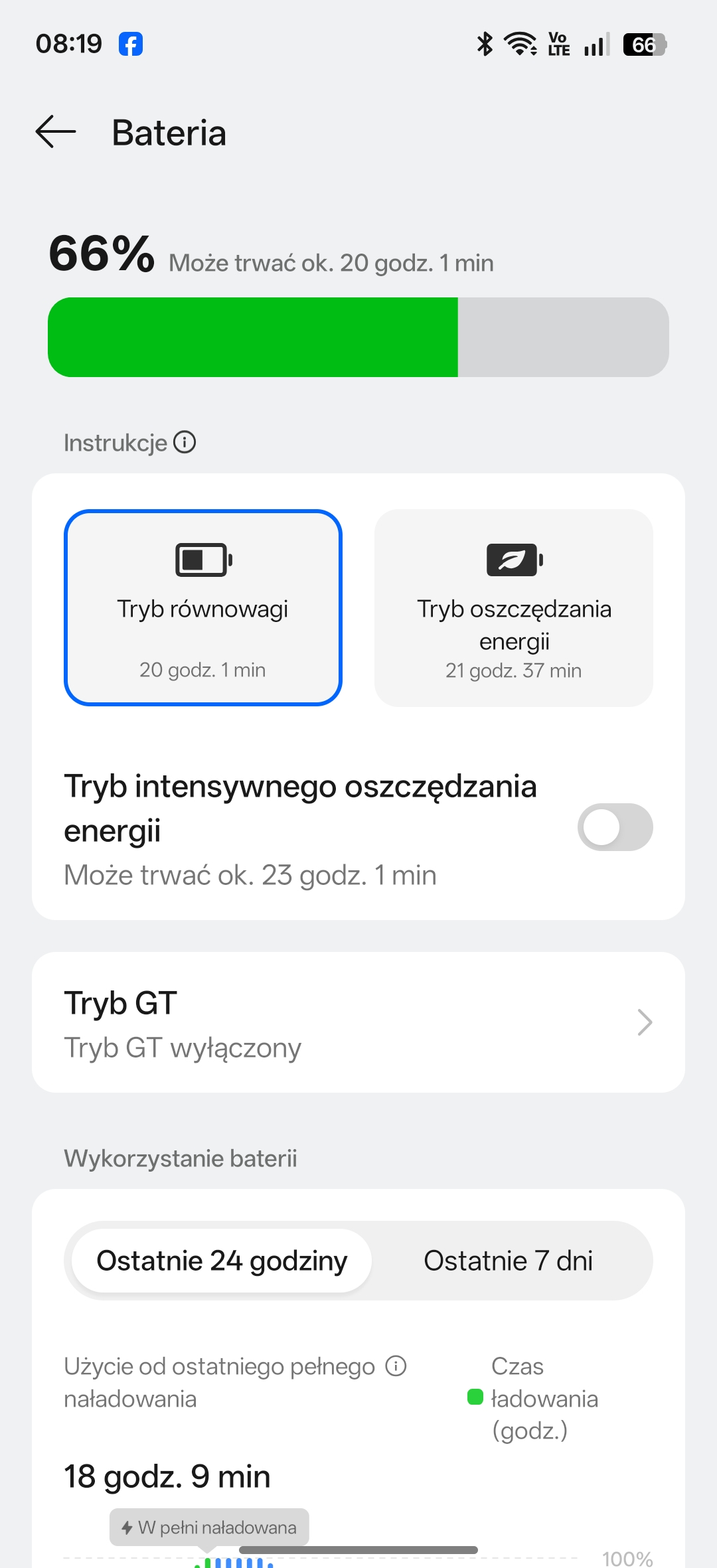This screenshot has width=717, height=1568.
Task: Tap the green battery level bar
Action: point(253,337)
